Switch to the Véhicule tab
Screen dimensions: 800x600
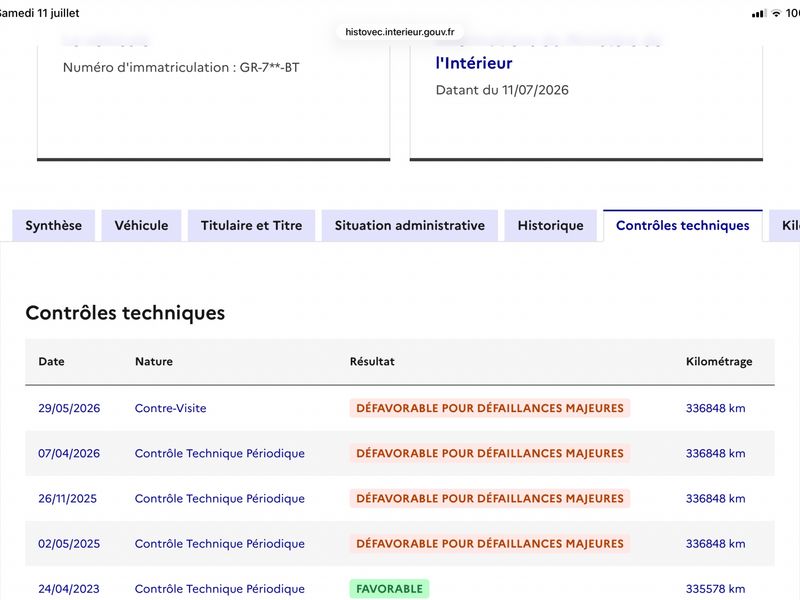[x=141, y=226]
